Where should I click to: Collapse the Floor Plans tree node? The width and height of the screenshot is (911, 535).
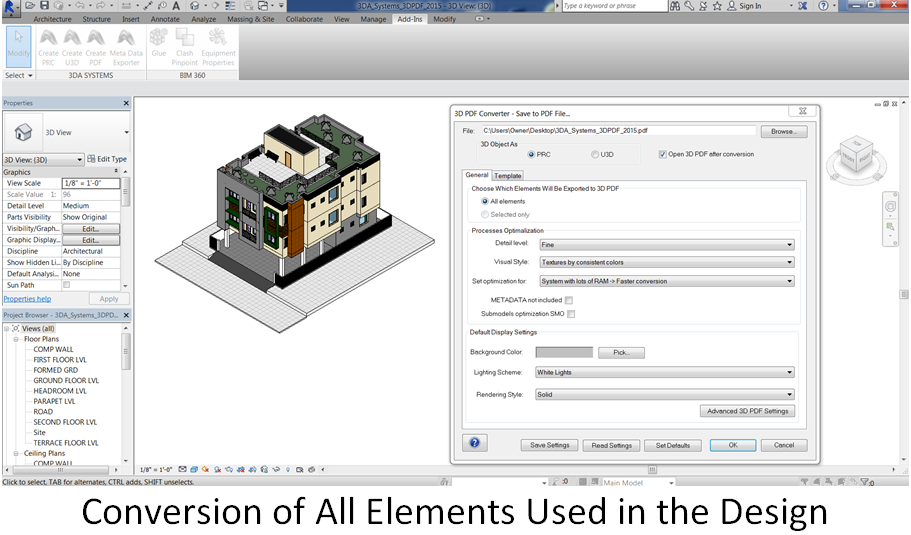coord(16,339)
